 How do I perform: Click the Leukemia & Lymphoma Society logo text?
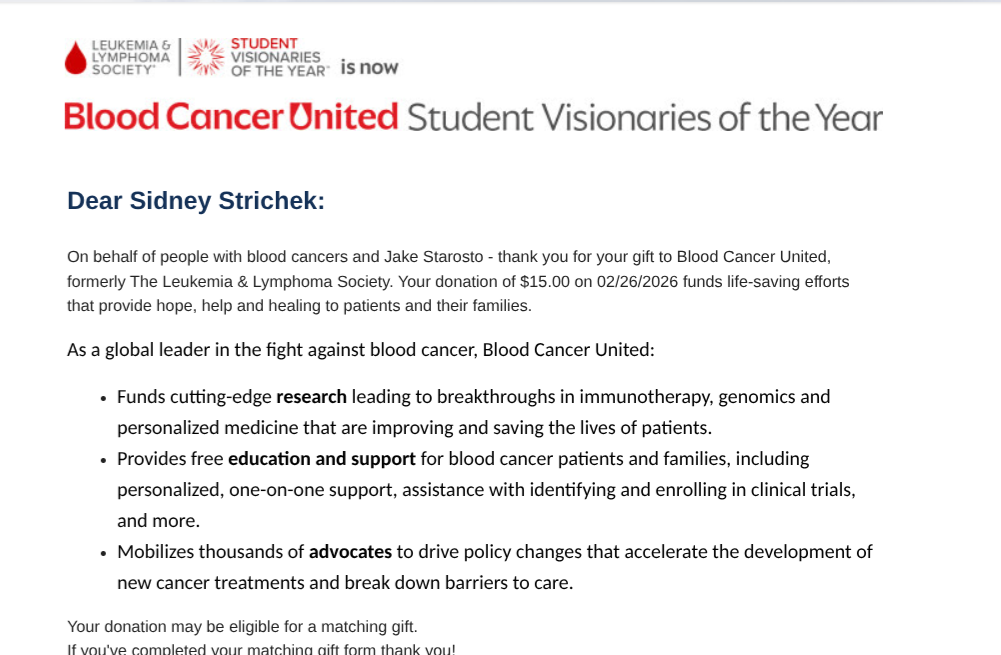pos(130,58)
